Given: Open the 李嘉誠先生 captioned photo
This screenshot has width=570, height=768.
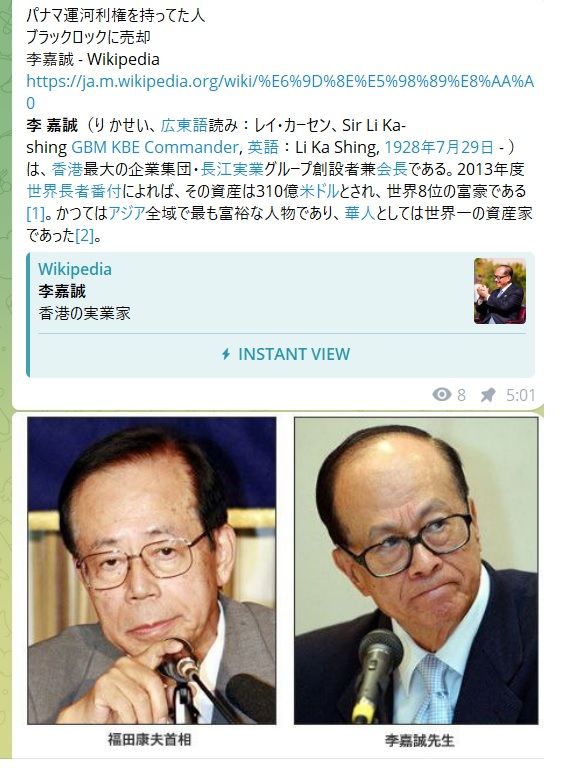Looking at the screenshot, I should pyautogui.click(x=416, y=571).
